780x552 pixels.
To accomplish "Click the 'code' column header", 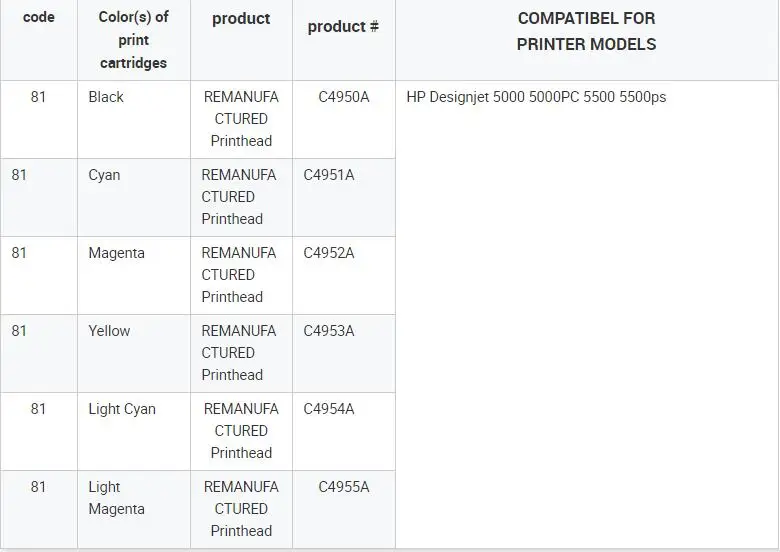I will click(38, 18).
